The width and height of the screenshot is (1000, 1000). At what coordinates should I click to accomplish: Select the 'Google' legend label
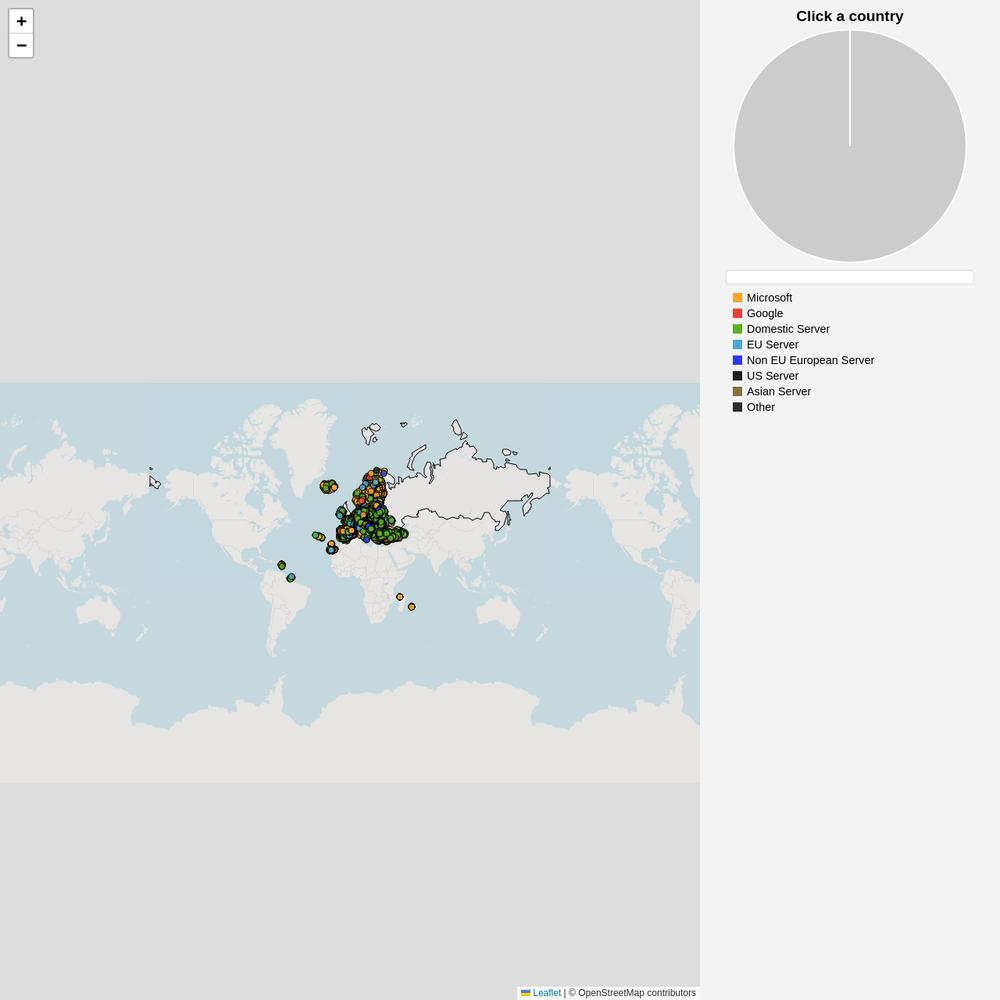(x=765, y=313)
